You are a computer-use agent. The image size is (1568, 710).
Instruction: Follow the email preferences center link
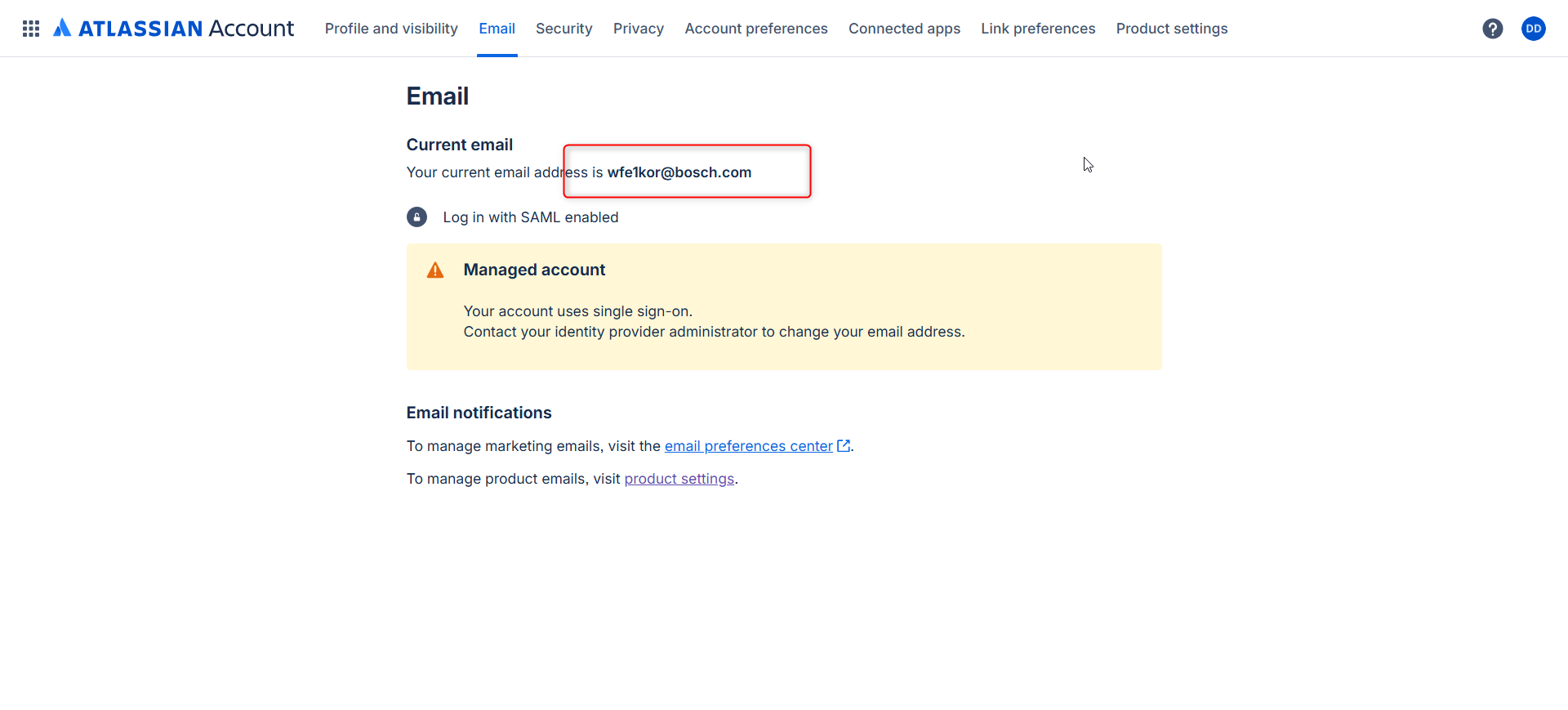749,446
